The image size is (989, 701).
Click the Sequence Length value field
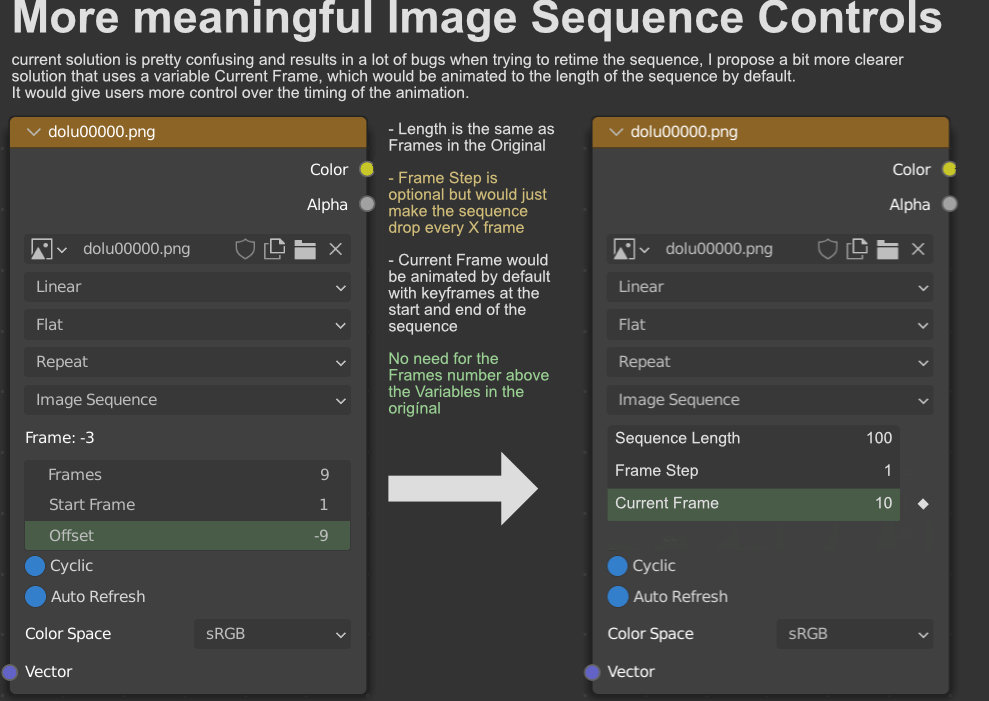coord(754,439)
